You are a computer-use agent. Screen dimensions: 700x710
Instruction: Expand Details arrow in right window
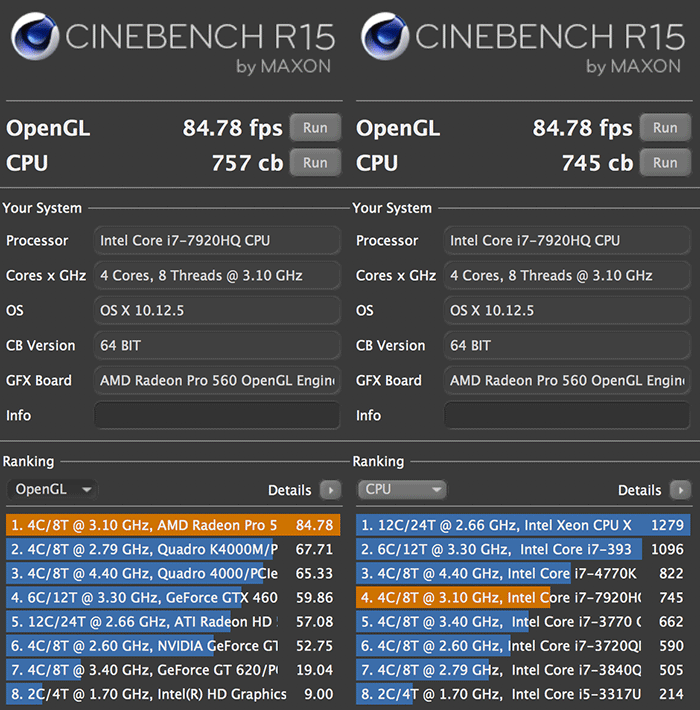point(681,490)
